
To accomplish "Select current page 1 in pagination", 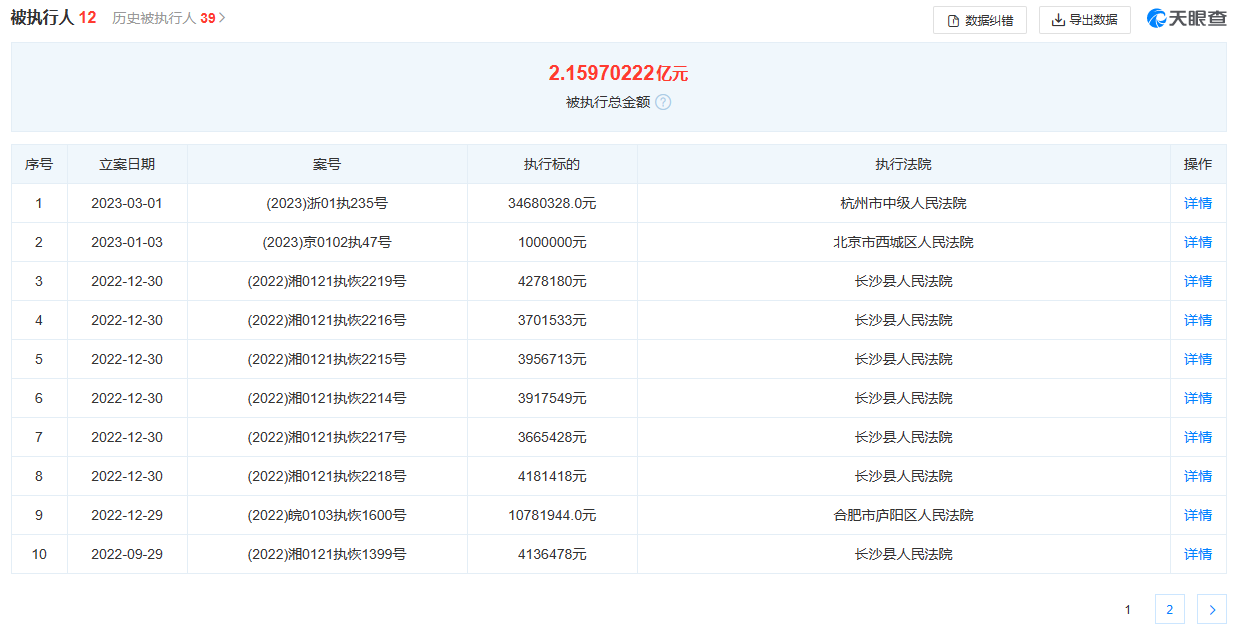I will pyautogui.click(x=1128, y=609).
